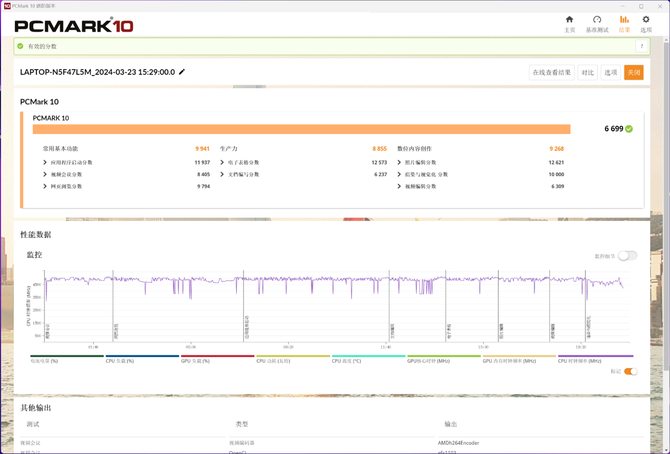This screenshot has height=454, width=670.
Task: Toggle the 监控细节 monitoring details switch
Action: click(627, 256)
